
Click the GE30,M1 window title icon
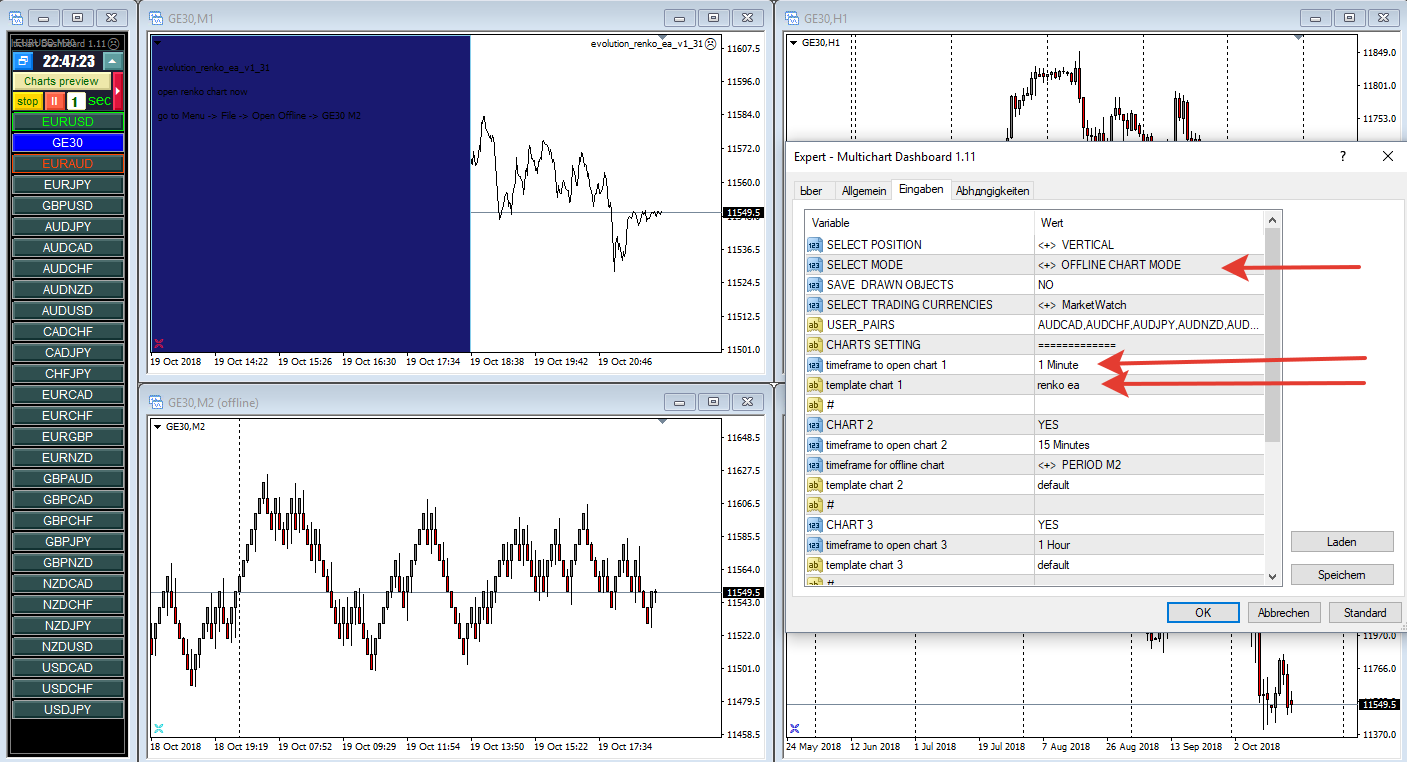pyautogui.click(x=155, y=18)
